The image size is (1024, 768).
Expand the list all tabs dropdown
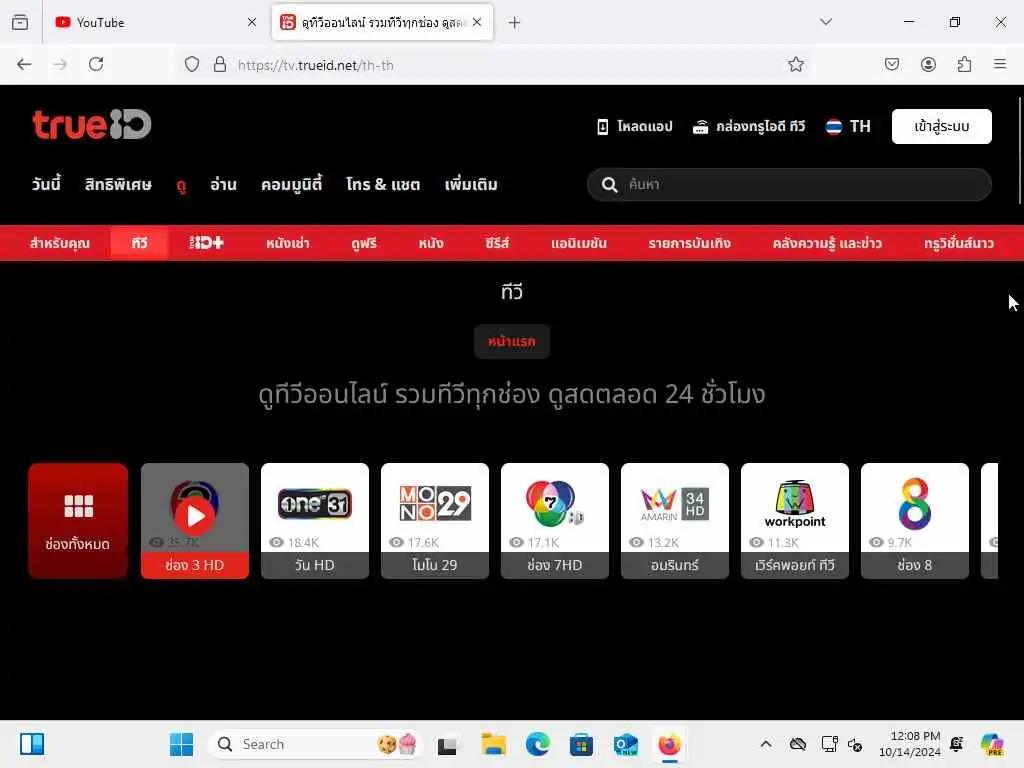click(x=825, y=22)
